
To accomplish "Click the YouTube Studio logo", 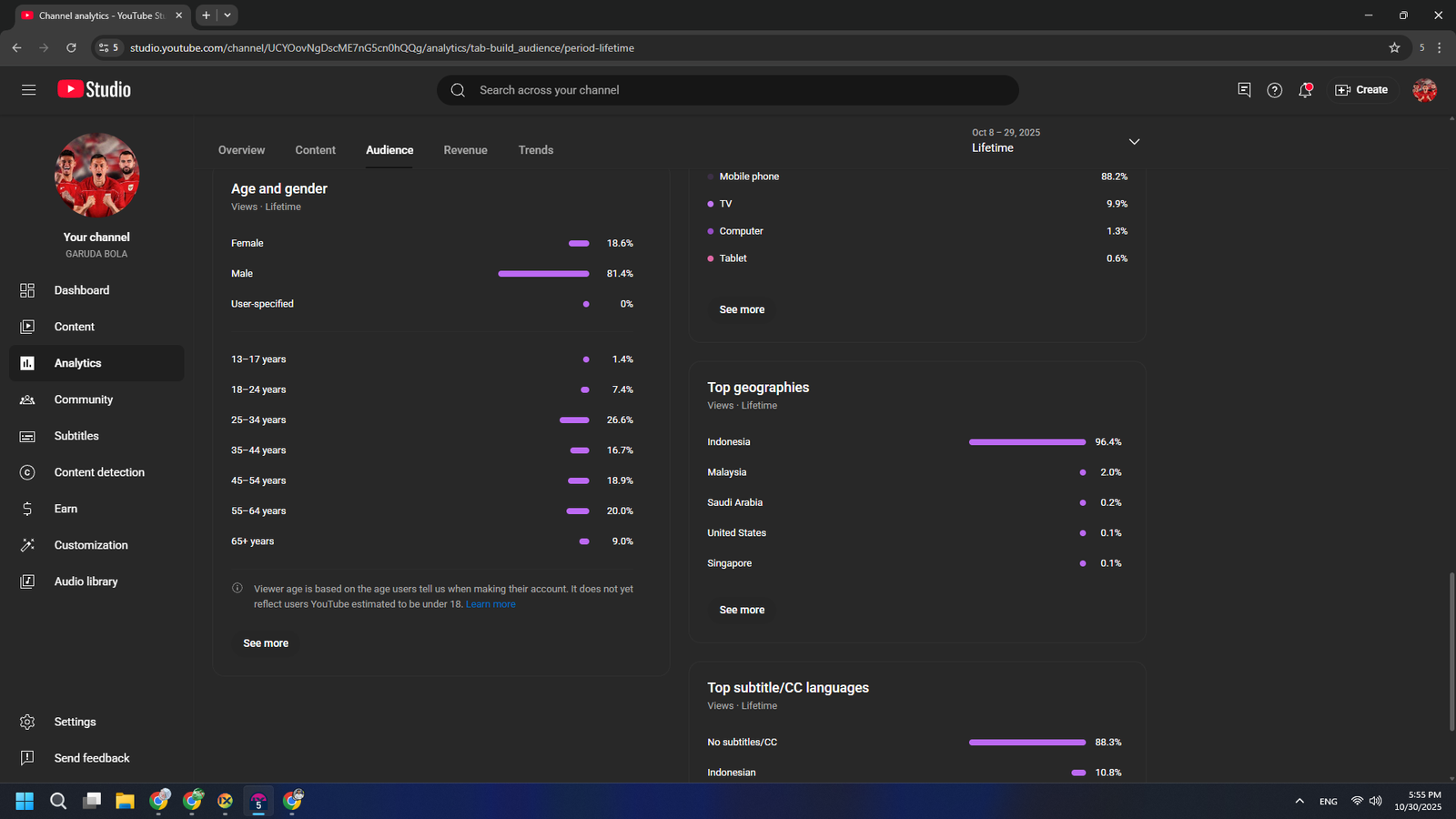I will [x=95, y=89].
